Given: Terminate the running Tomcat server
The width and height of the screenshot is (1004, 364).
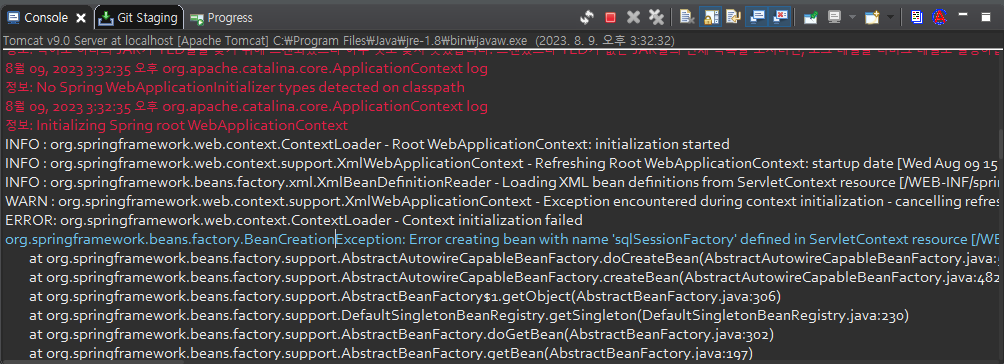Looking at the screenshot, I should [610, 17].
